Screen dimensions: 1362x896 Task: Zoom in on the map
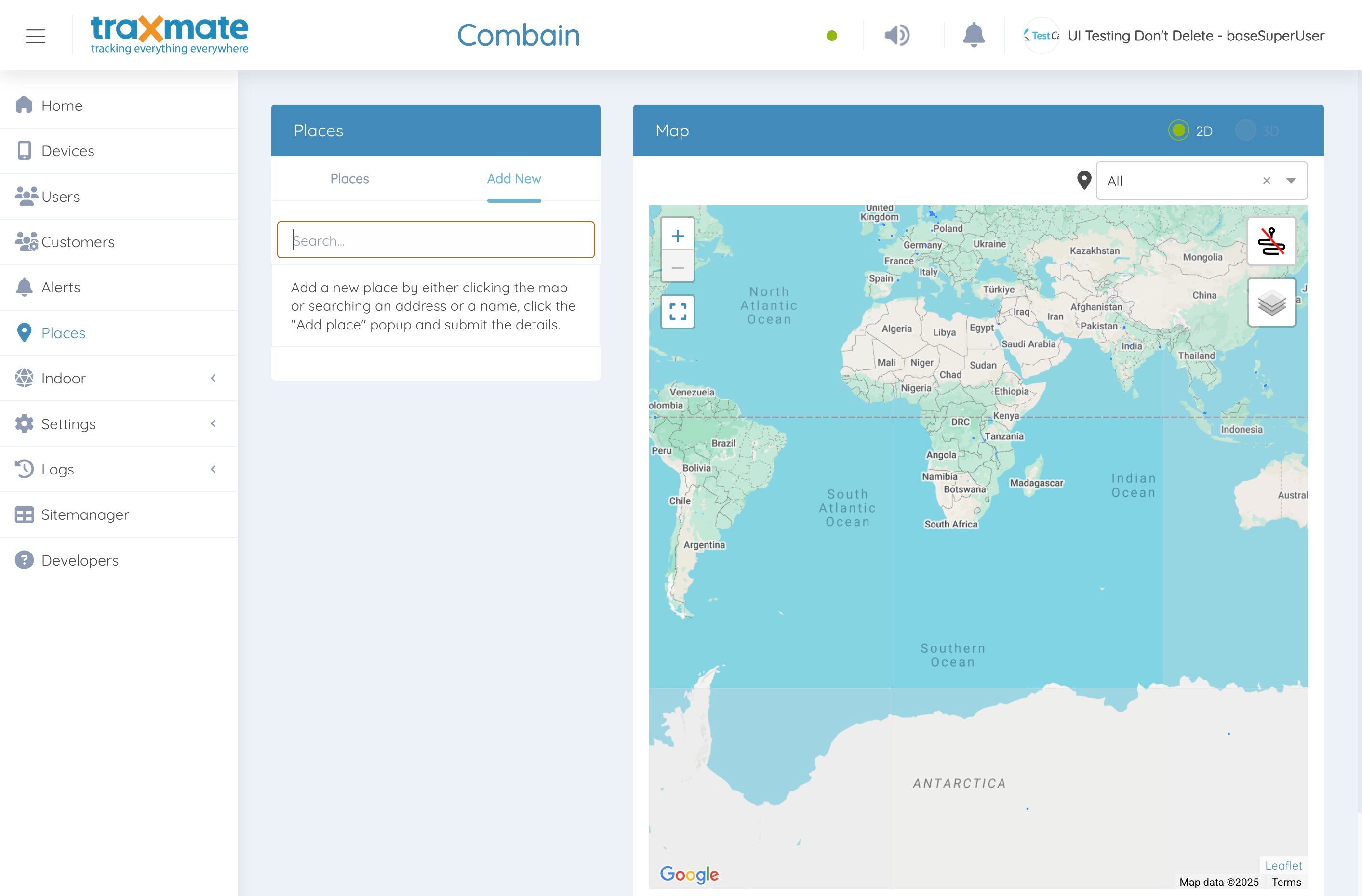coord(678,236)
